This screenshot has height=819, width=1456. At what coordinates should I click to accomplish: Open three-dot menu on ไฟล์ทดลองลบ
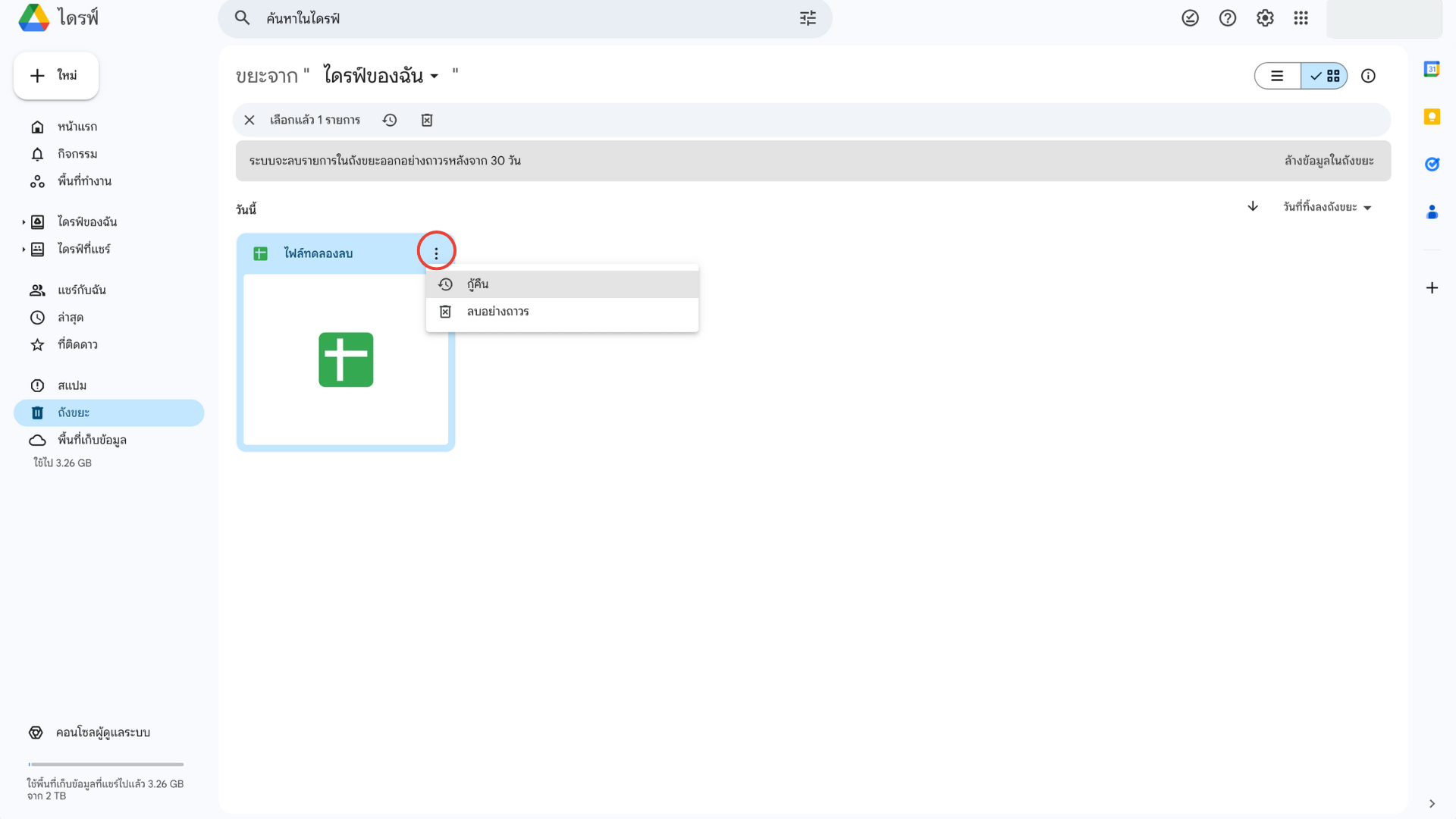click(436, 253)
